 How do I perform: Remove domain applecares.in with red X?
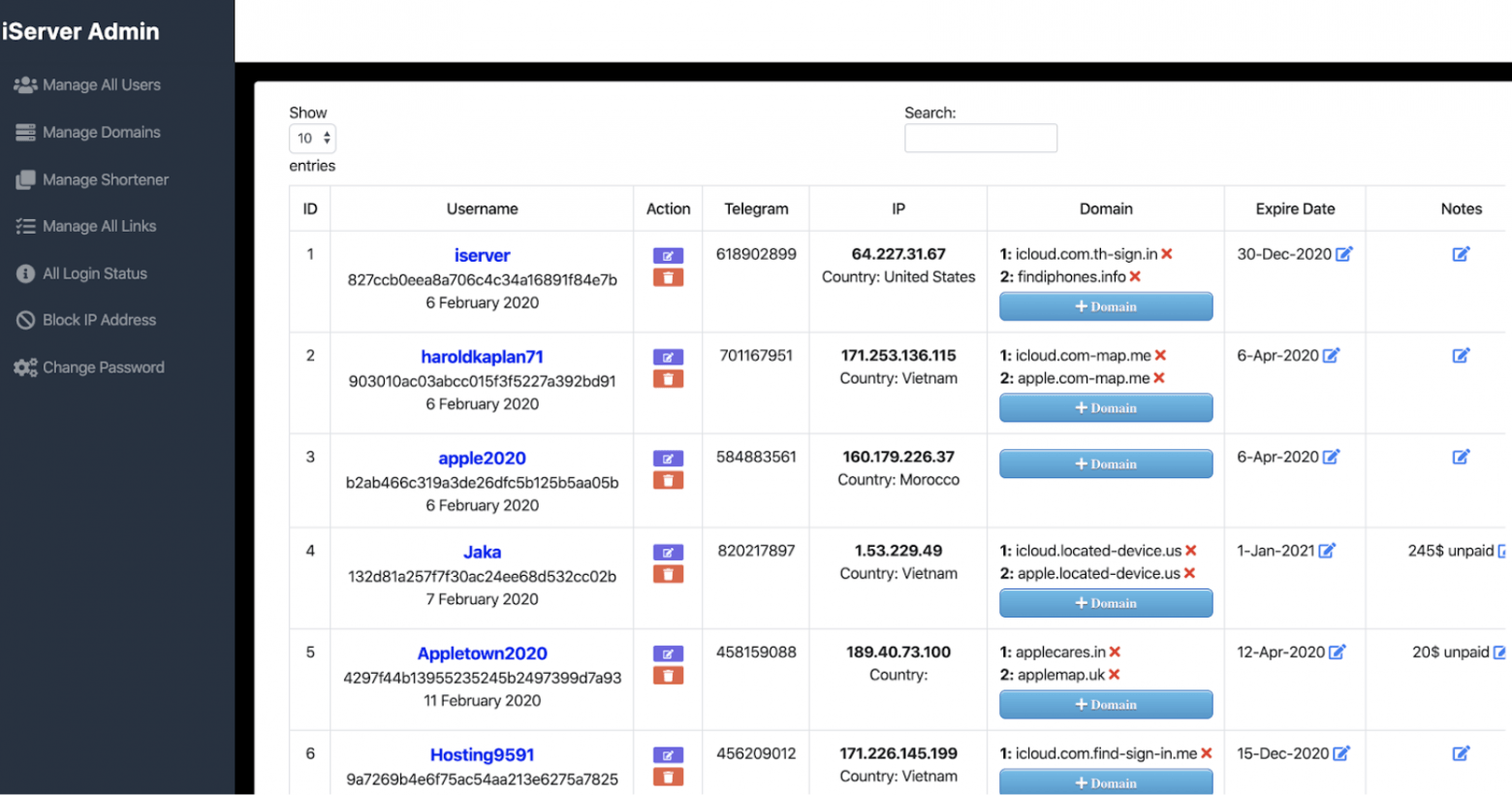click(x=1115, y=652)
